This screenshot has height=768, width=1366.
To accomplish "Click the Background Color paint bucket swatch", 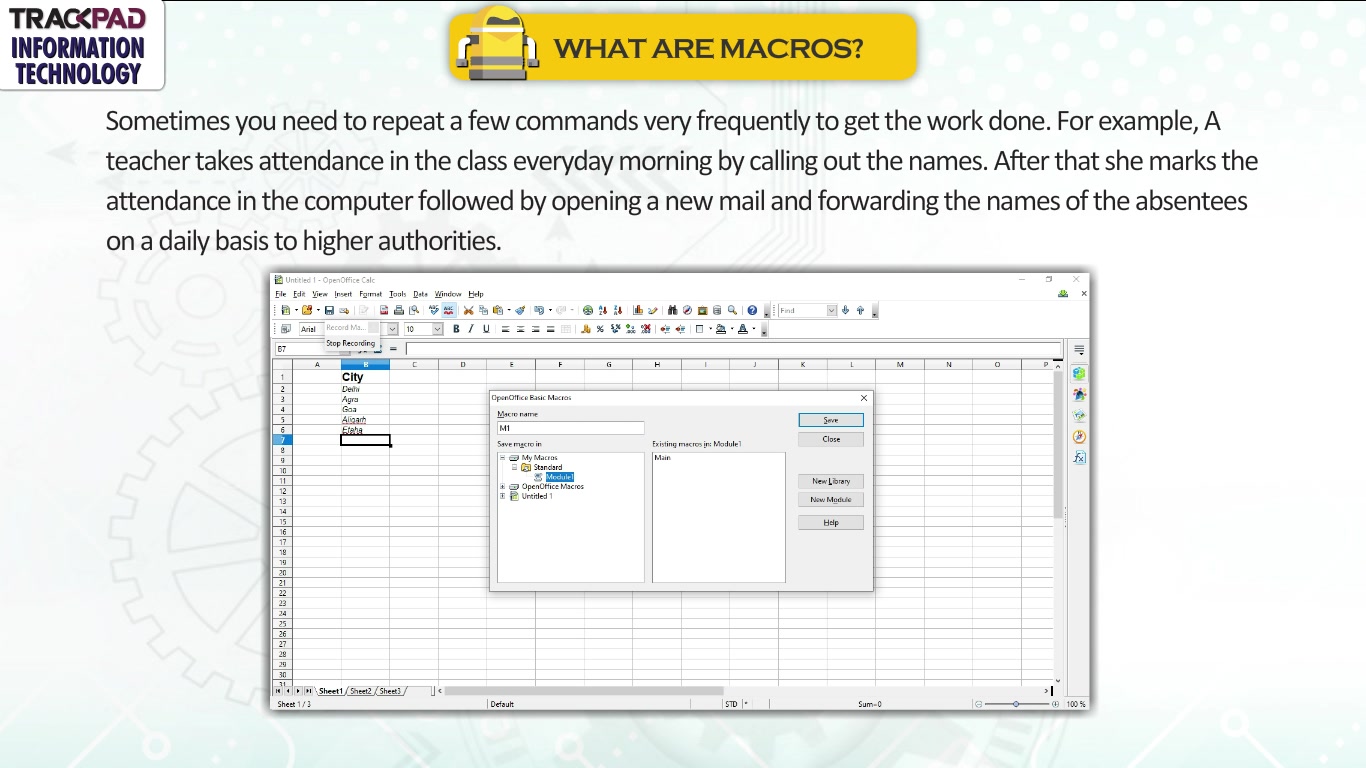I will 721,329.
